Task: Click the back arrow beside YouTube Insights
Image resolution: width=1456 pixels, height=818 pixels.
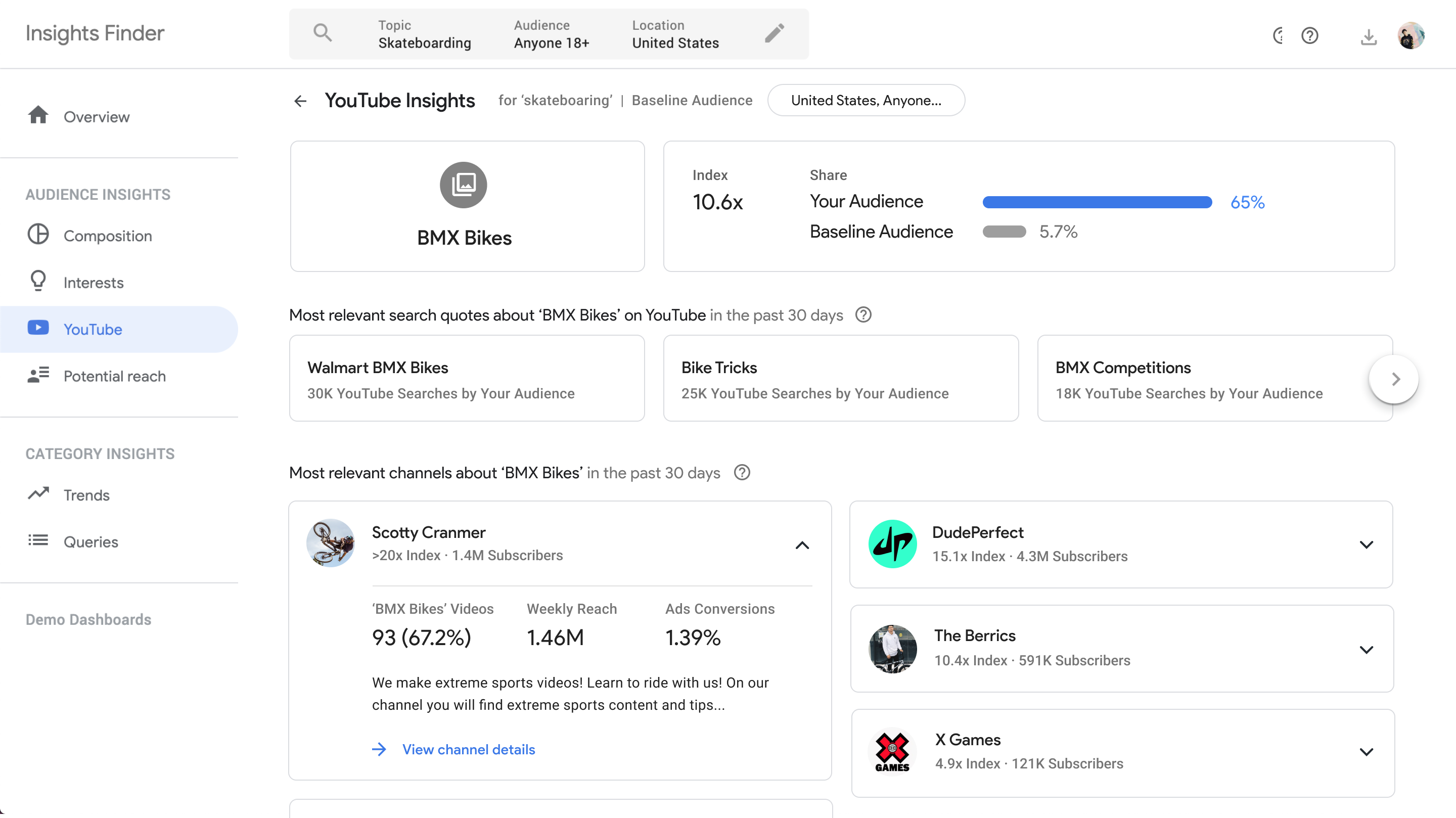Action: [300, 101]
